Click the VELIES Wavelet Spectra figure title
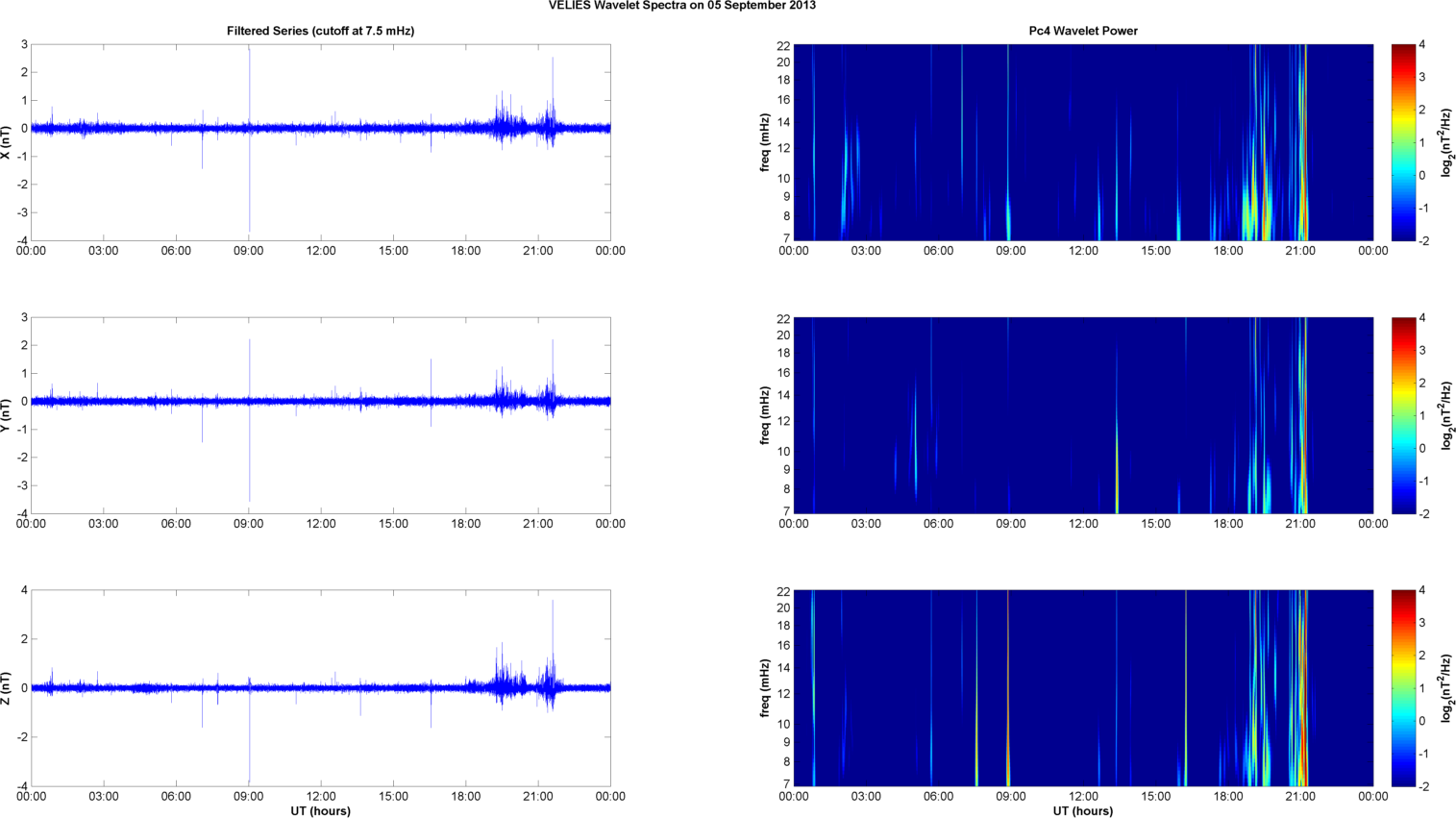1456x818 pixels. click(x=681, y=6)
